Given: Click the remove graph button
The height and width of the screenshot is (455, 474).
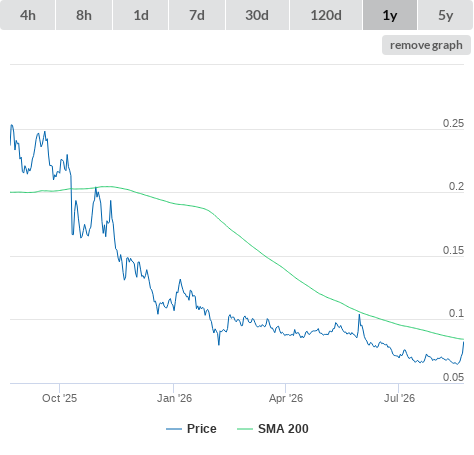Looking at the screenshot, I should click(426, 45).
